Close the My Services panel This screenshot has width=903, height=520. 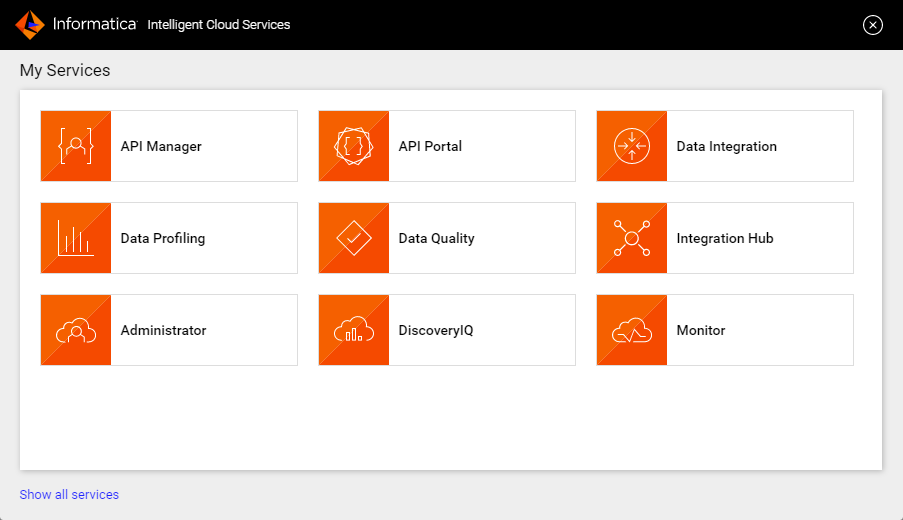[873, 25]
